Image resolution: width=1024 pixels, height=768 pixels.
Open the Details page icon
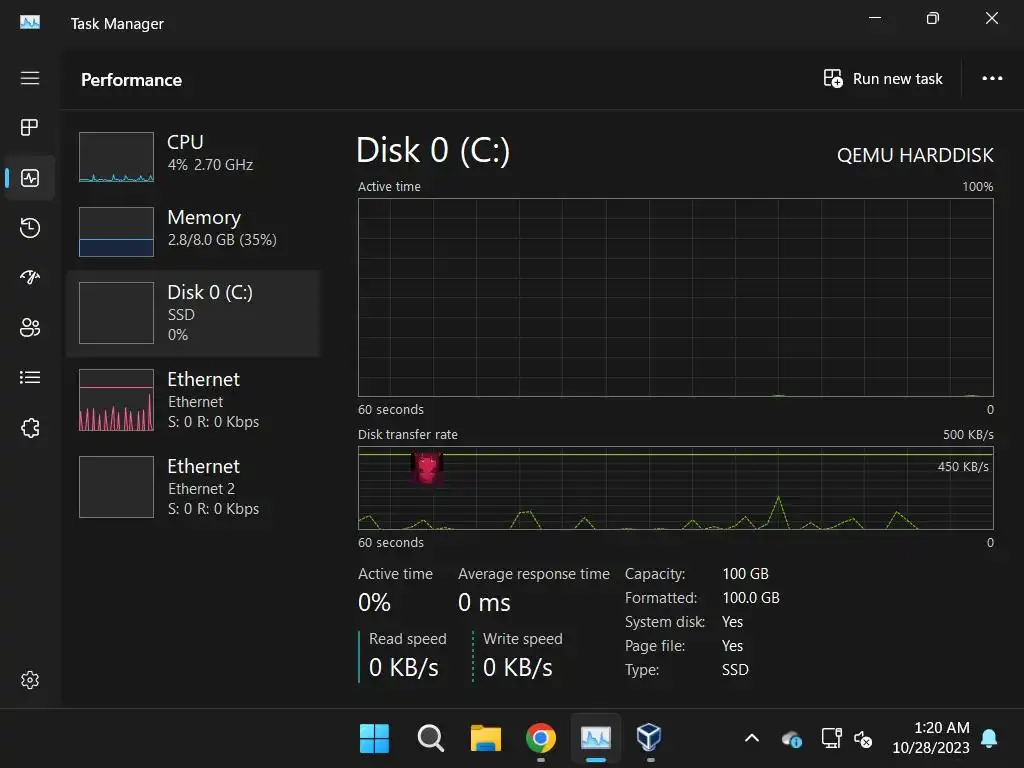pos(30,377)
